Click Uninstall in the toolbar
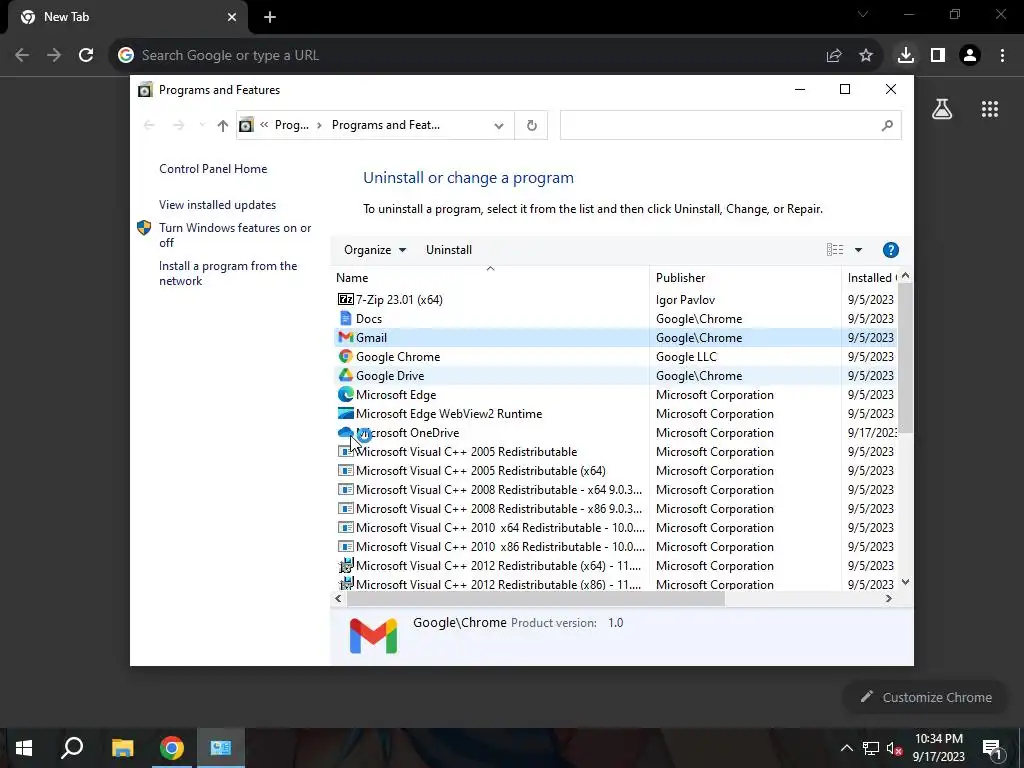Viewport: 1024px width, 768px height. pyautogui.click(x=449, y=250)
